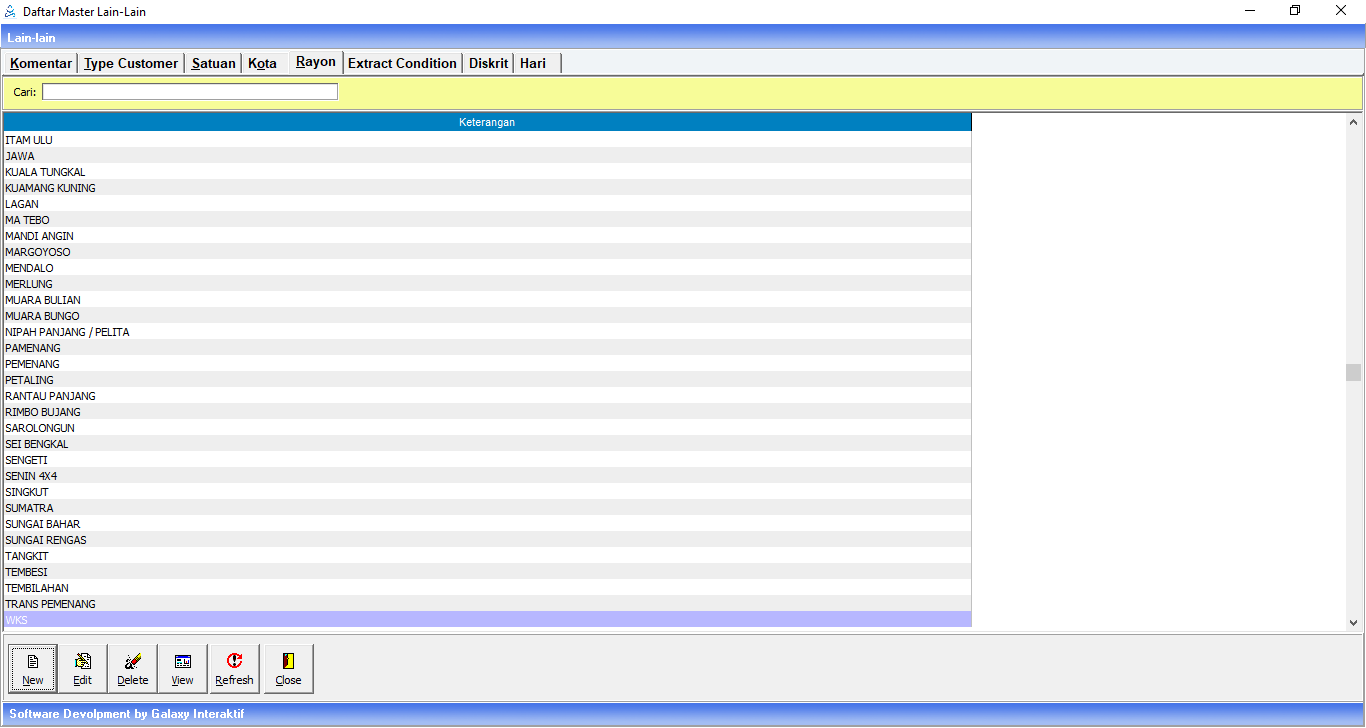Image resolution: width=1366 pixels, height=728 pixels.
Task: Click the scroll up arrow of list
Action: 1353,122
